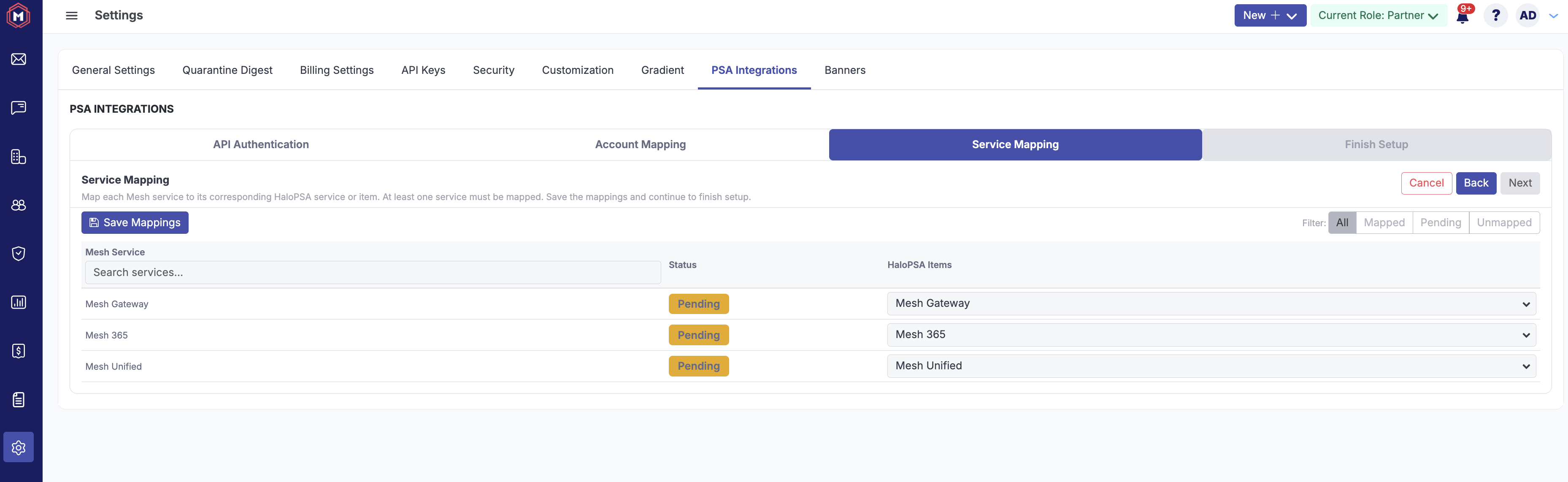Click the Mesh Service column header
Viewport: 1568px width, 482px height.
pos(115,252)
